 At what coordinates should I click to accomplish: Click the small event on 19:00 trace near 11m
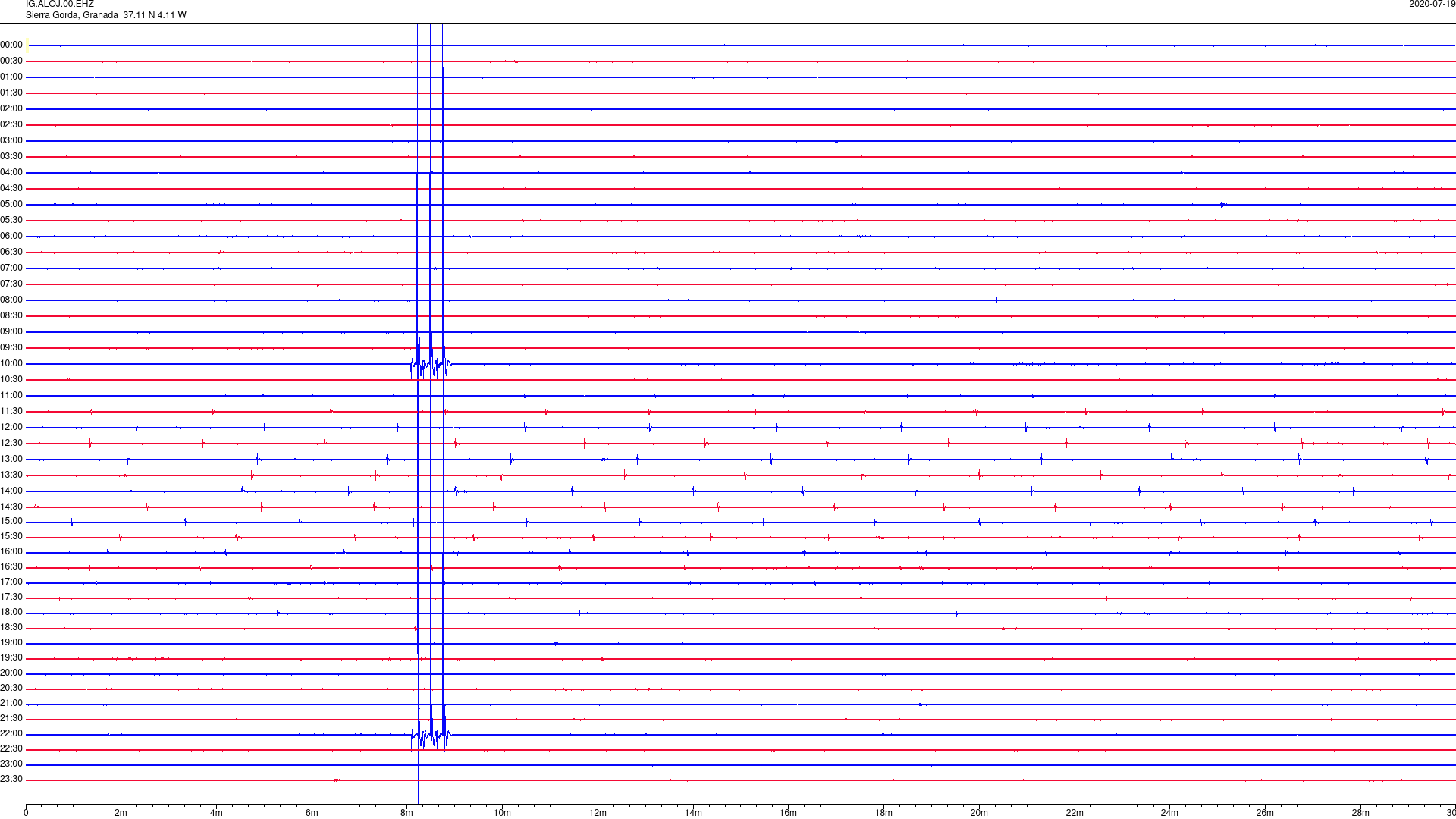pos(556,643)
